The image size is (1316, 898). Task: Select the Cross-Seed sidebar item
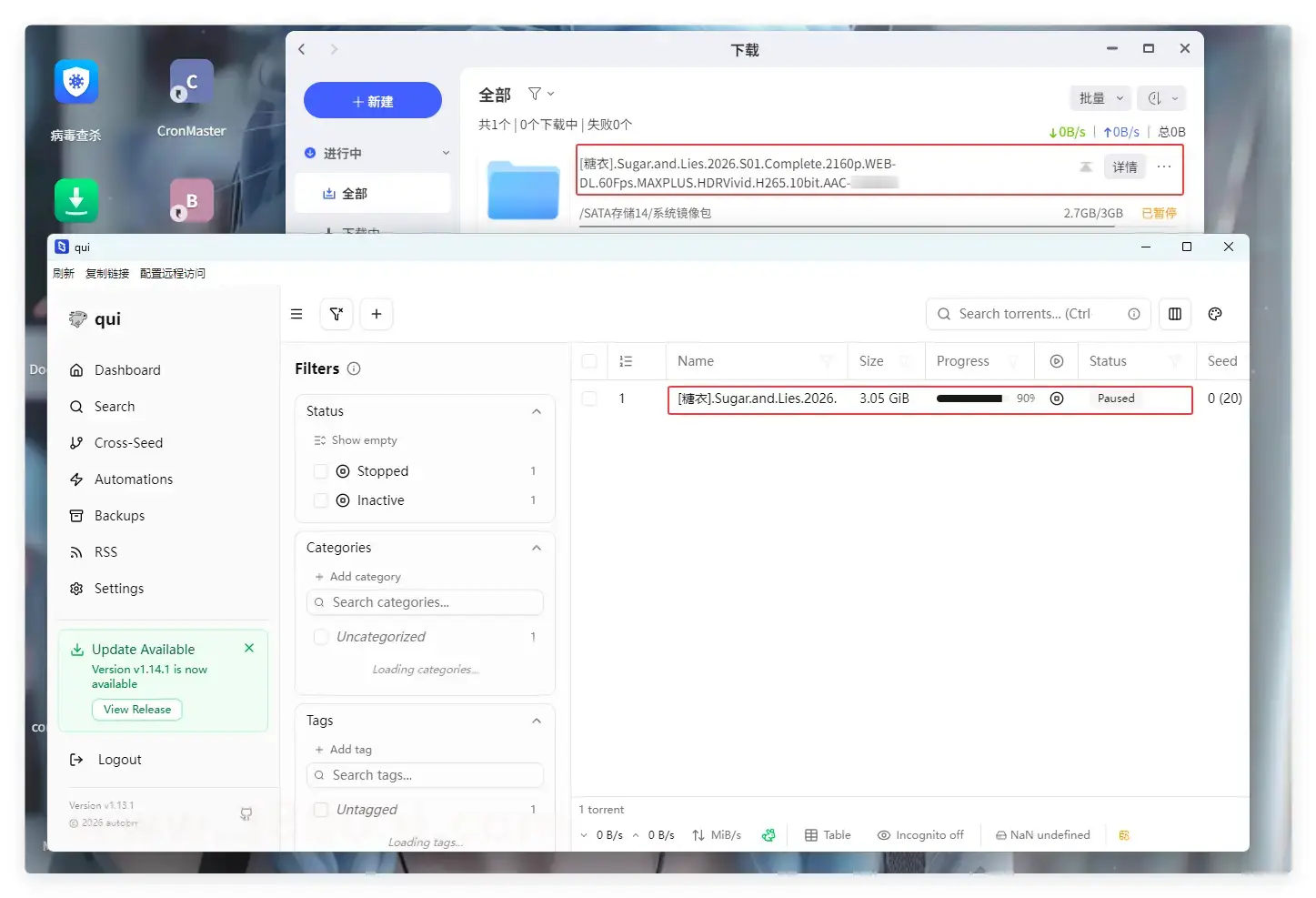pos(128,442)
